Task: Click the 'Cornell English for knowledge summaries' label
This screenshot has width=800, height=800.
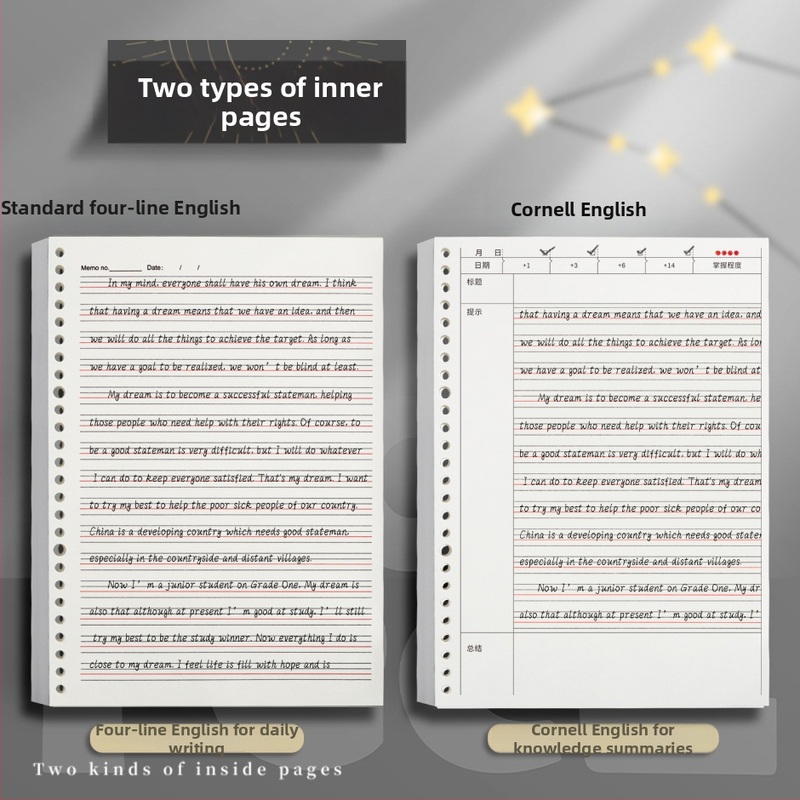Action: point(603,738)
